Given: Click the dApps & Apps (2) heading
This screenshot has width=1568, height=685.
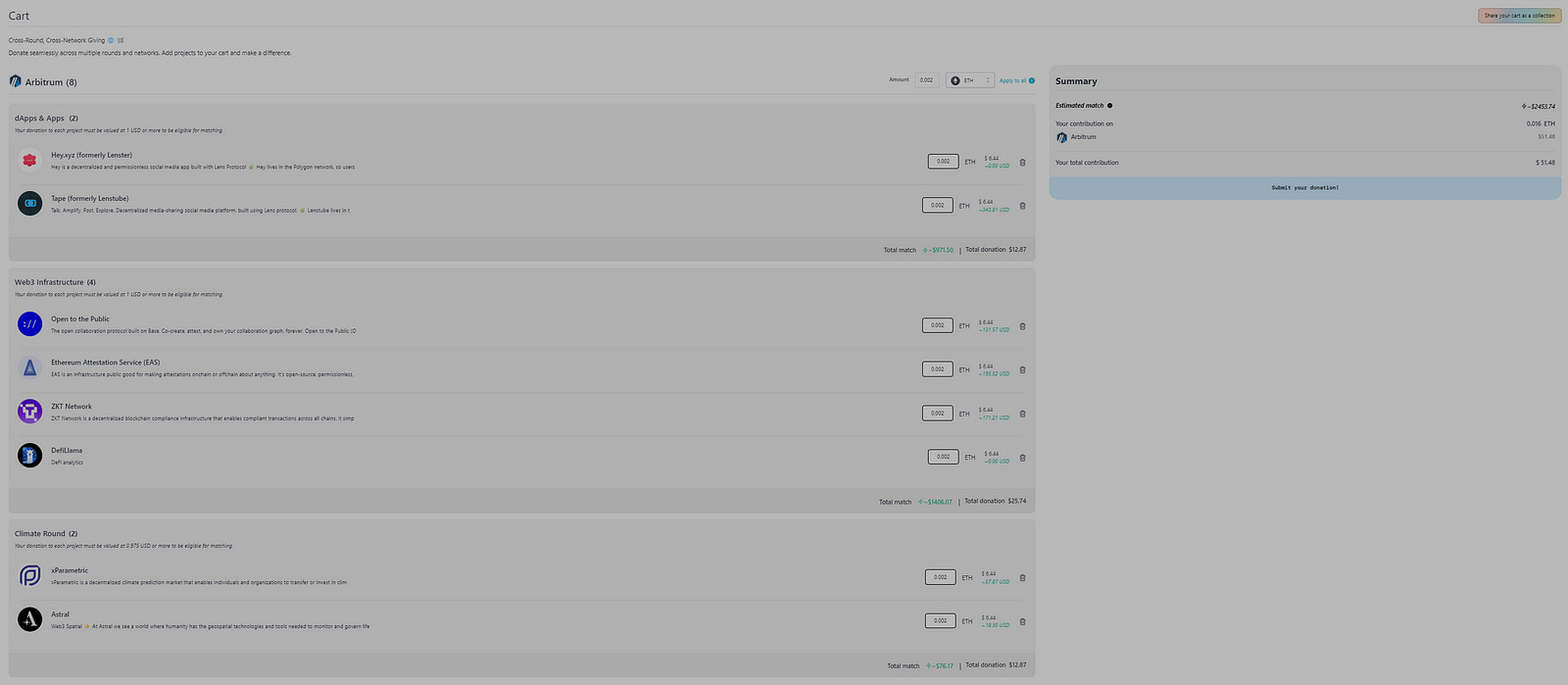Looking at the screenshot, I should tap(46, 119).
